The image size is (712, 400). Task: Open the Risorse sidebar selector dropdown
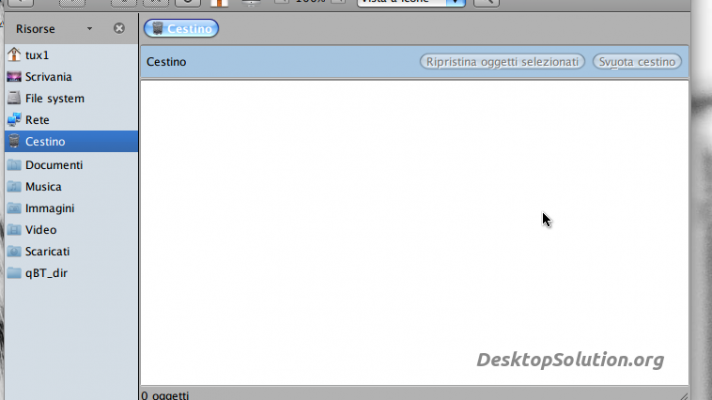pos(54,29)
